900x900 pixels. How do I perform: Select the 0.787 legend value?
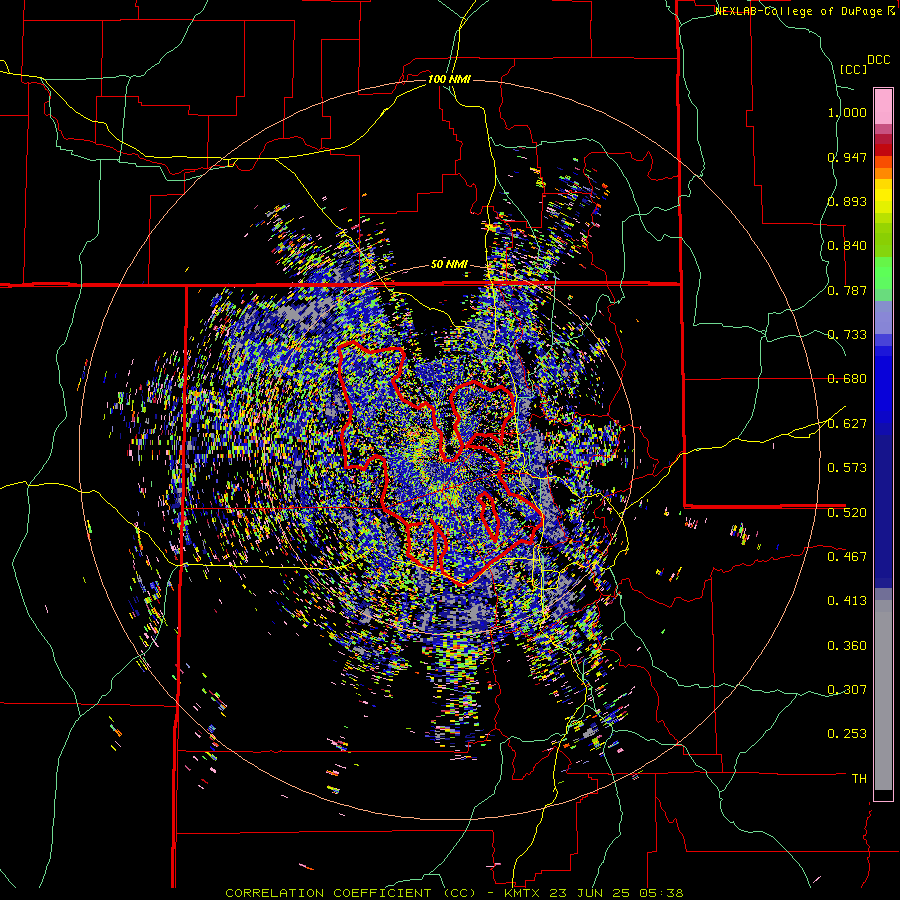click(847, 290)
